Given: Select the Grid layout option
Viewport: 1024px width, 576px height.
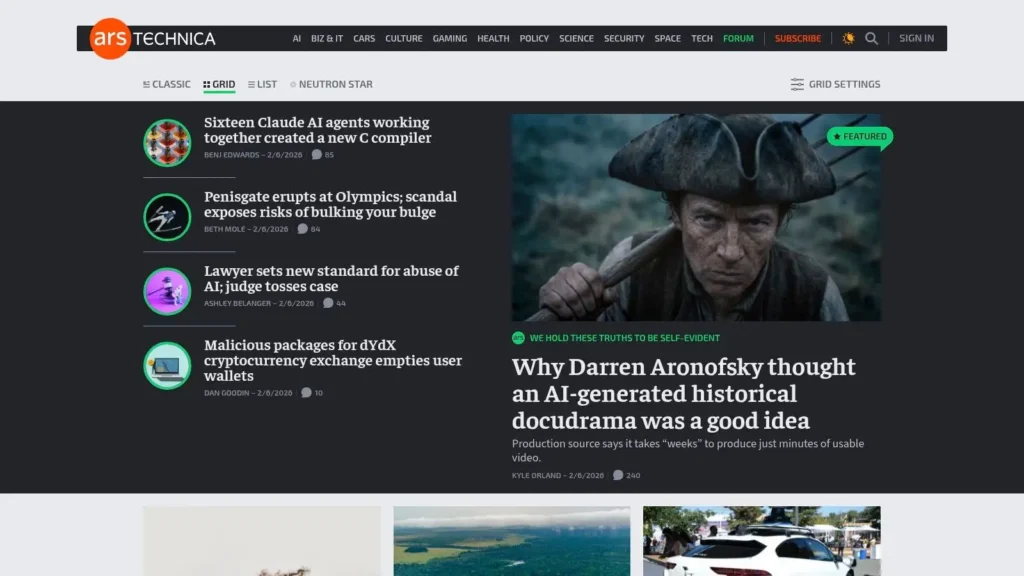Looking at the screenshot, I should coord(219,84).
